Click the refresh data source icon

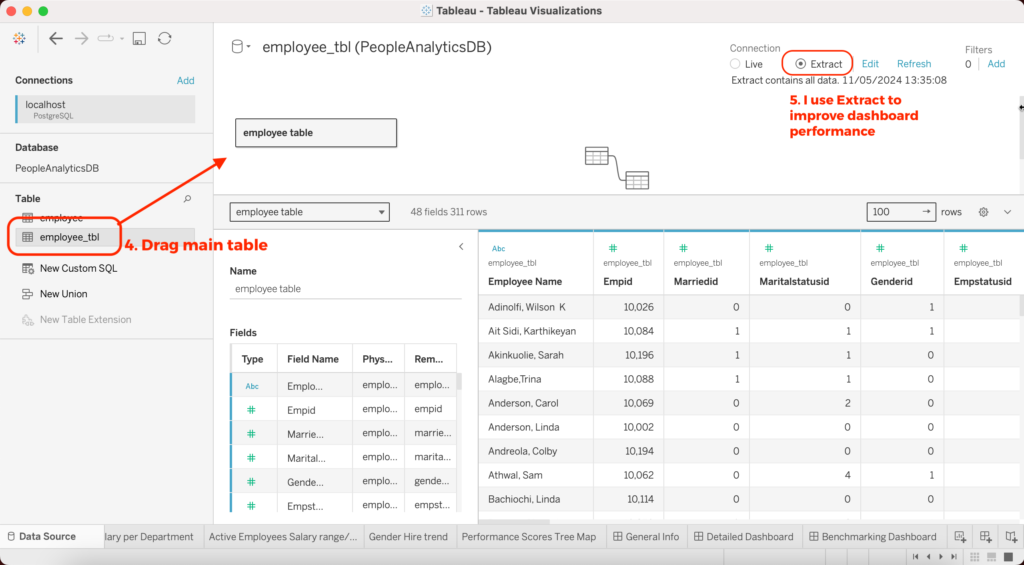pos(164,38)
